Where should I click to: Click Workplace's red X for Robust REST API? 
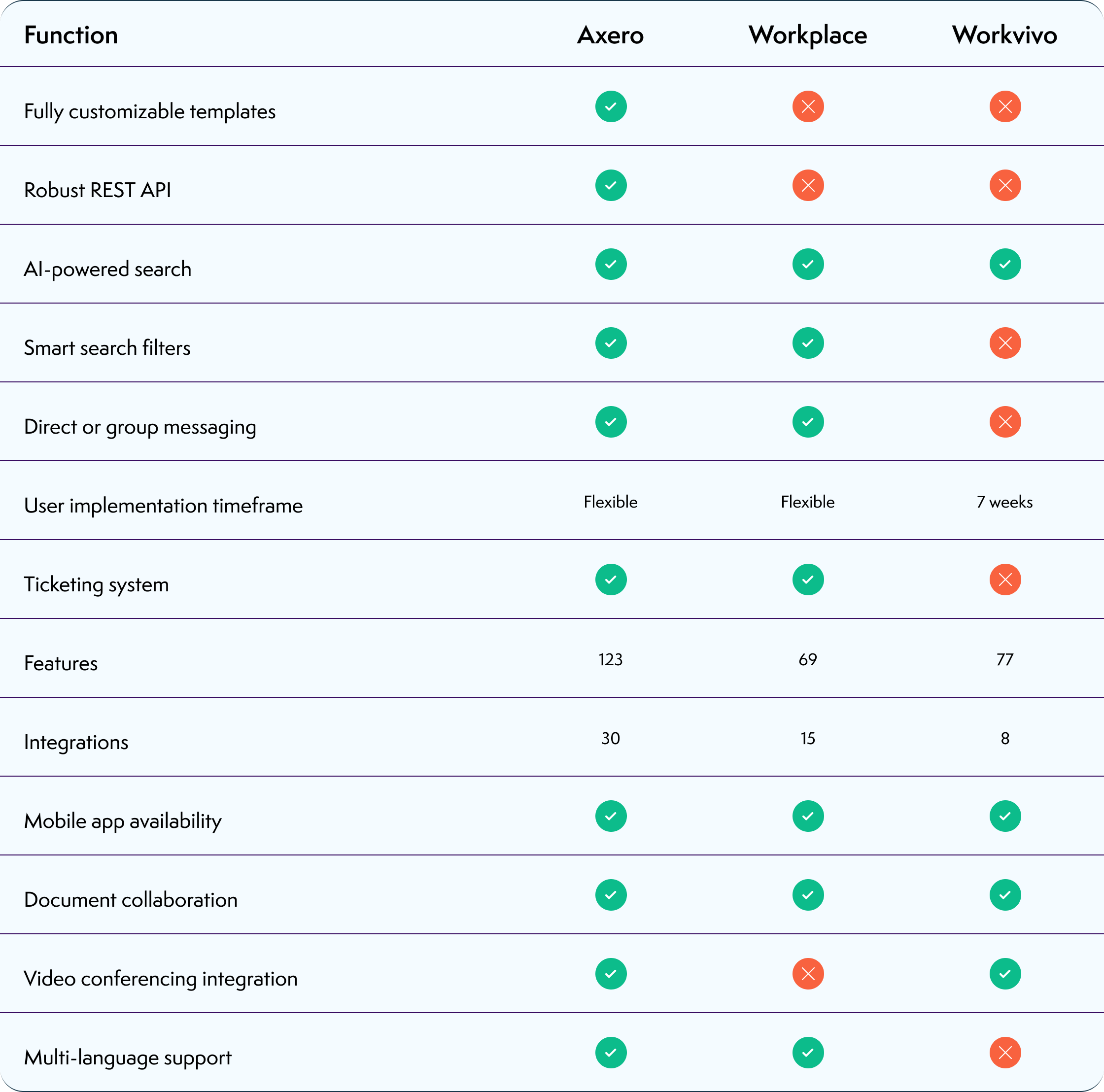coord(808,185)
